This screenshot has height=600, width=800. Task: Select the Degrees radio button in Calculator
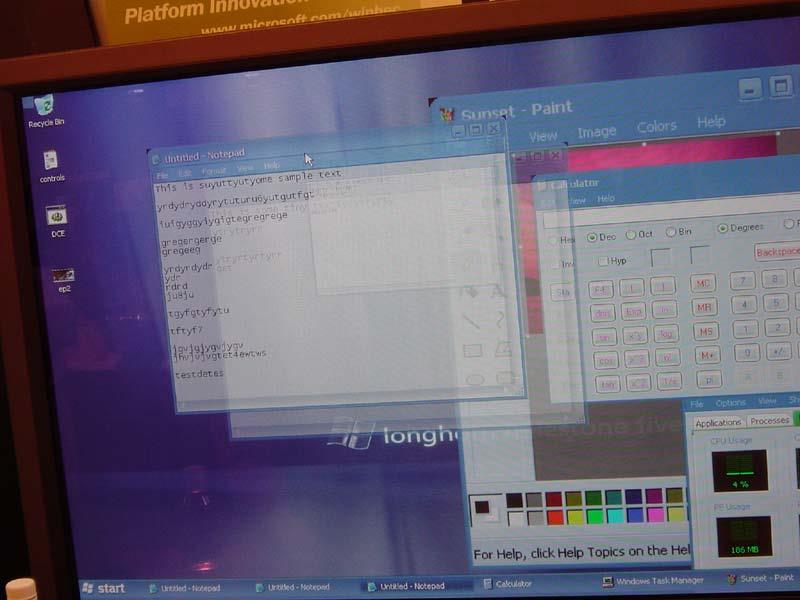[741, 228]
